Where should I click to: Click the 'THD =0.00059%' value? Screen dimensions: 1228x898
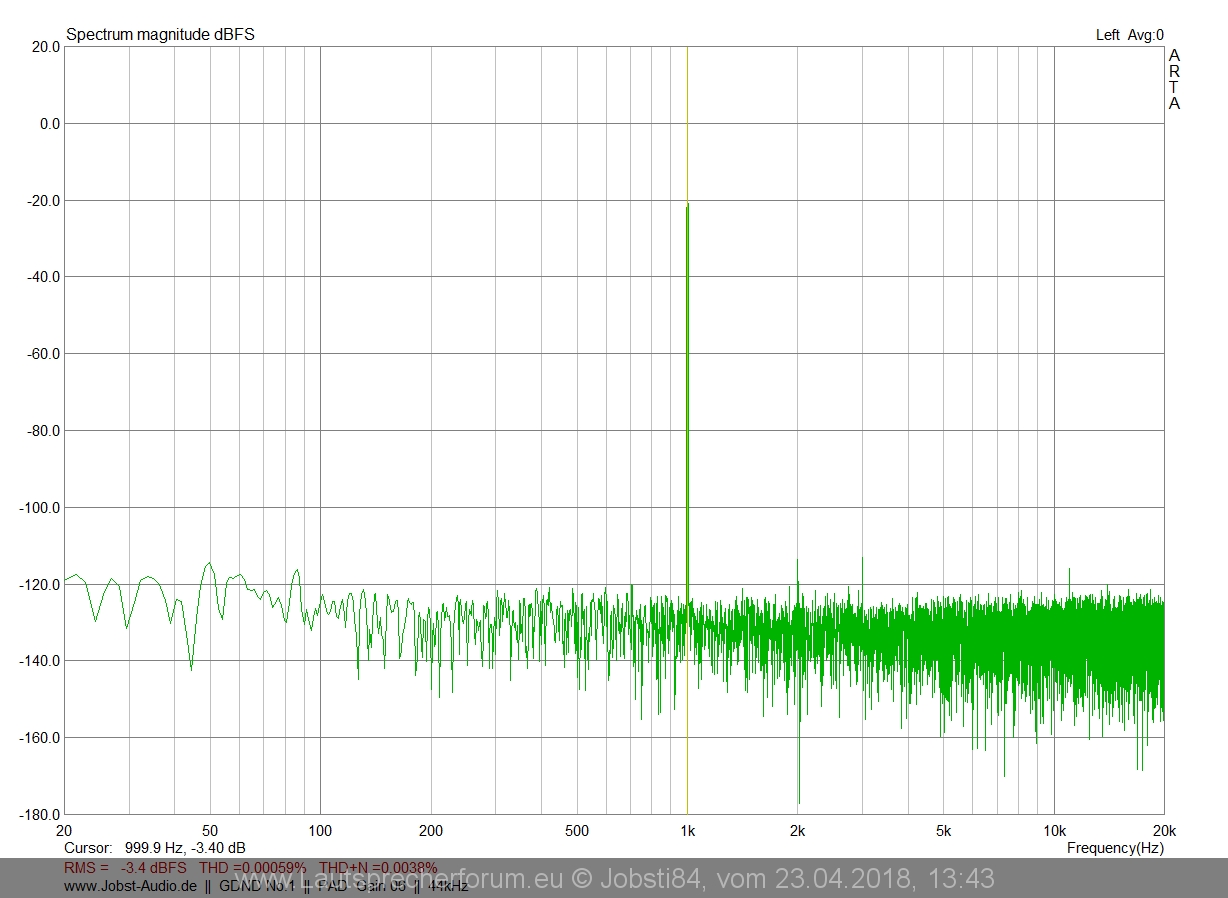click(x=253, y=867)
